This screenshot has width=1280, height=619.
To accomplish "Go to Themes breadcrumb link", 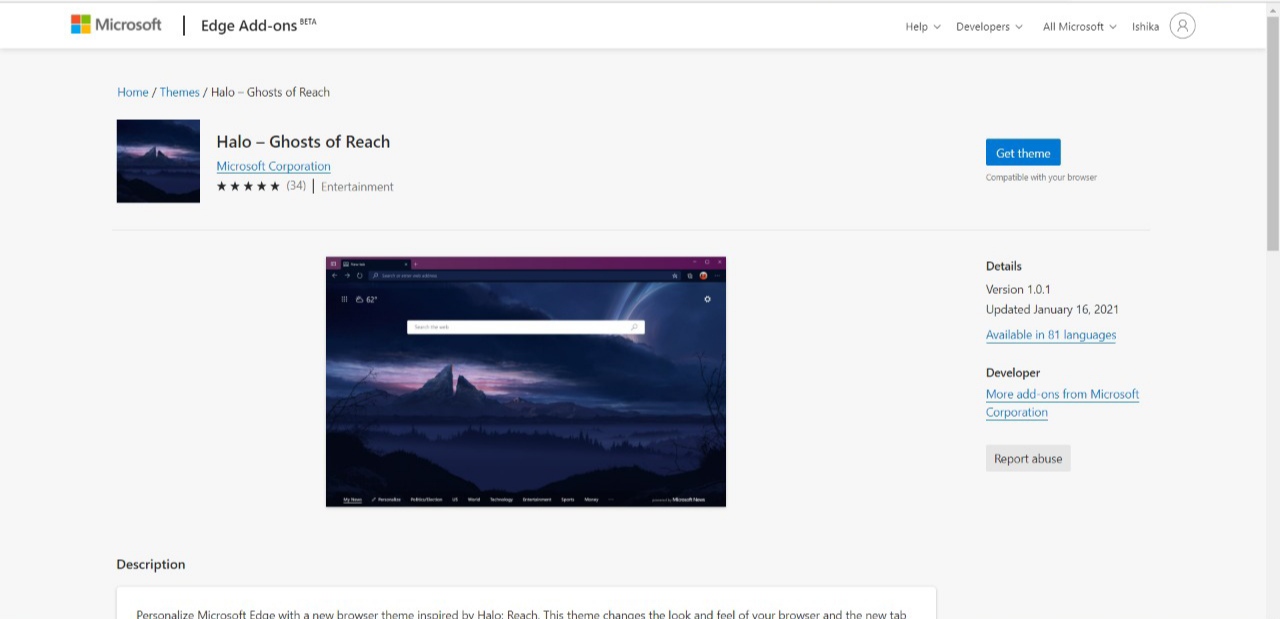I will click(x=180, y=92).
